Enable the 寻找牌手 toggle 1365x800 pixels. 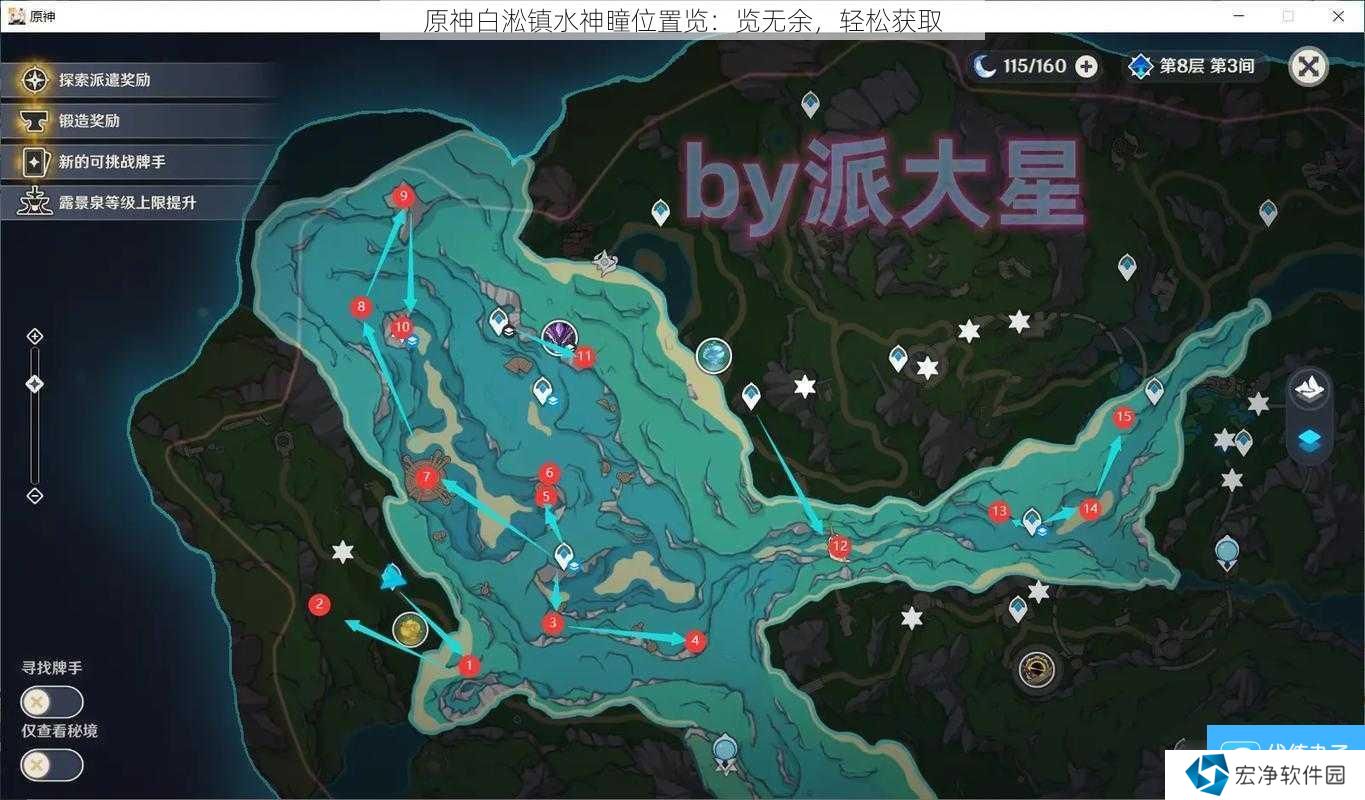[x=51, y=701]
